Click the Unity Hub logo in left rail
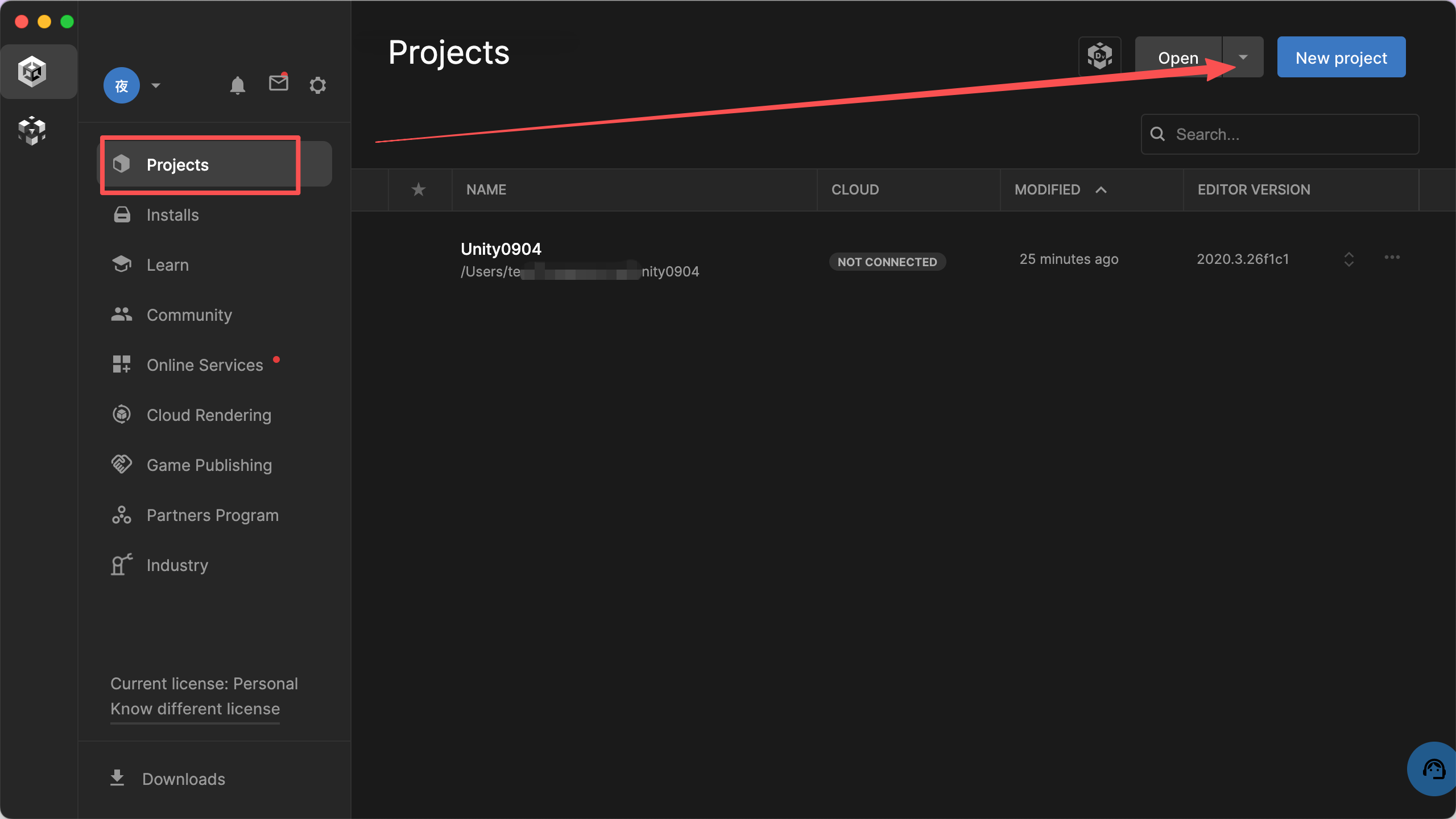1456x819 pixels. tap(32, 72)
